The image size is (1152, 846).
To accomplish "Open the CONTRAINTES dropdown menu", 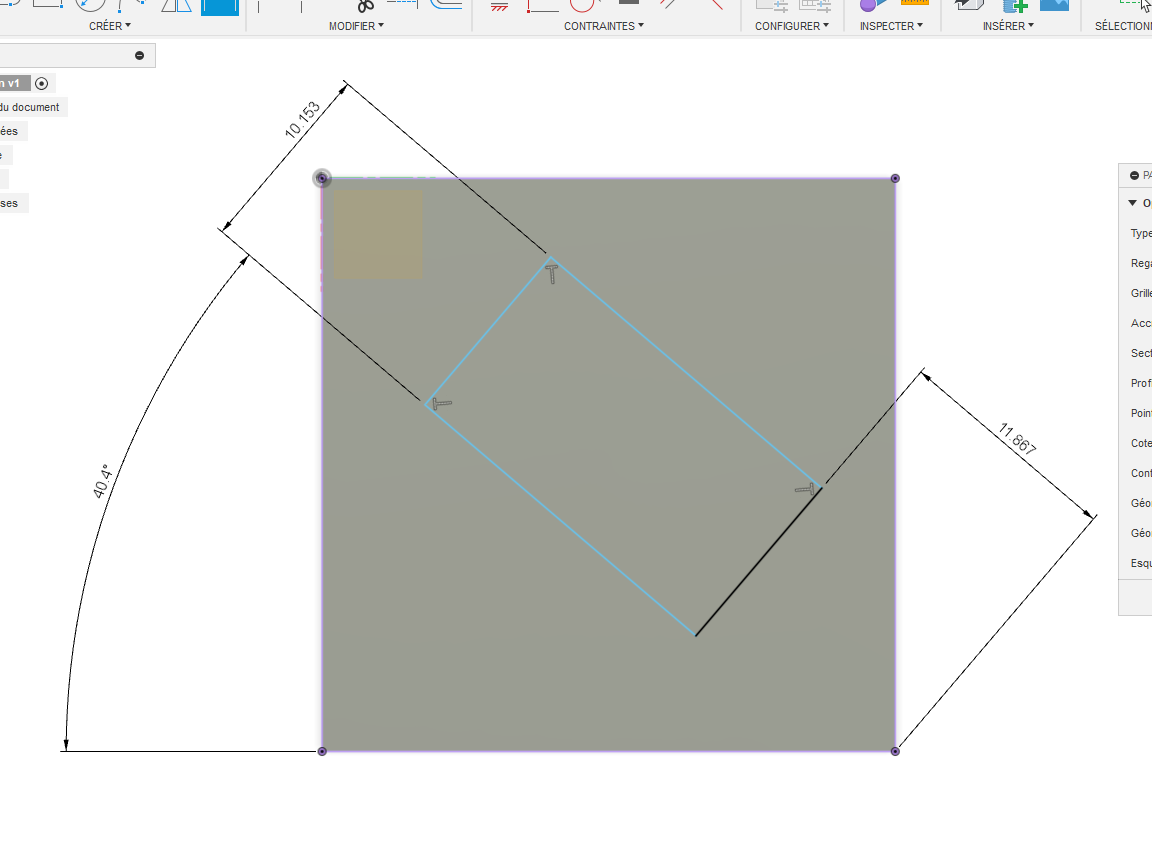I will tap(604, 26).
